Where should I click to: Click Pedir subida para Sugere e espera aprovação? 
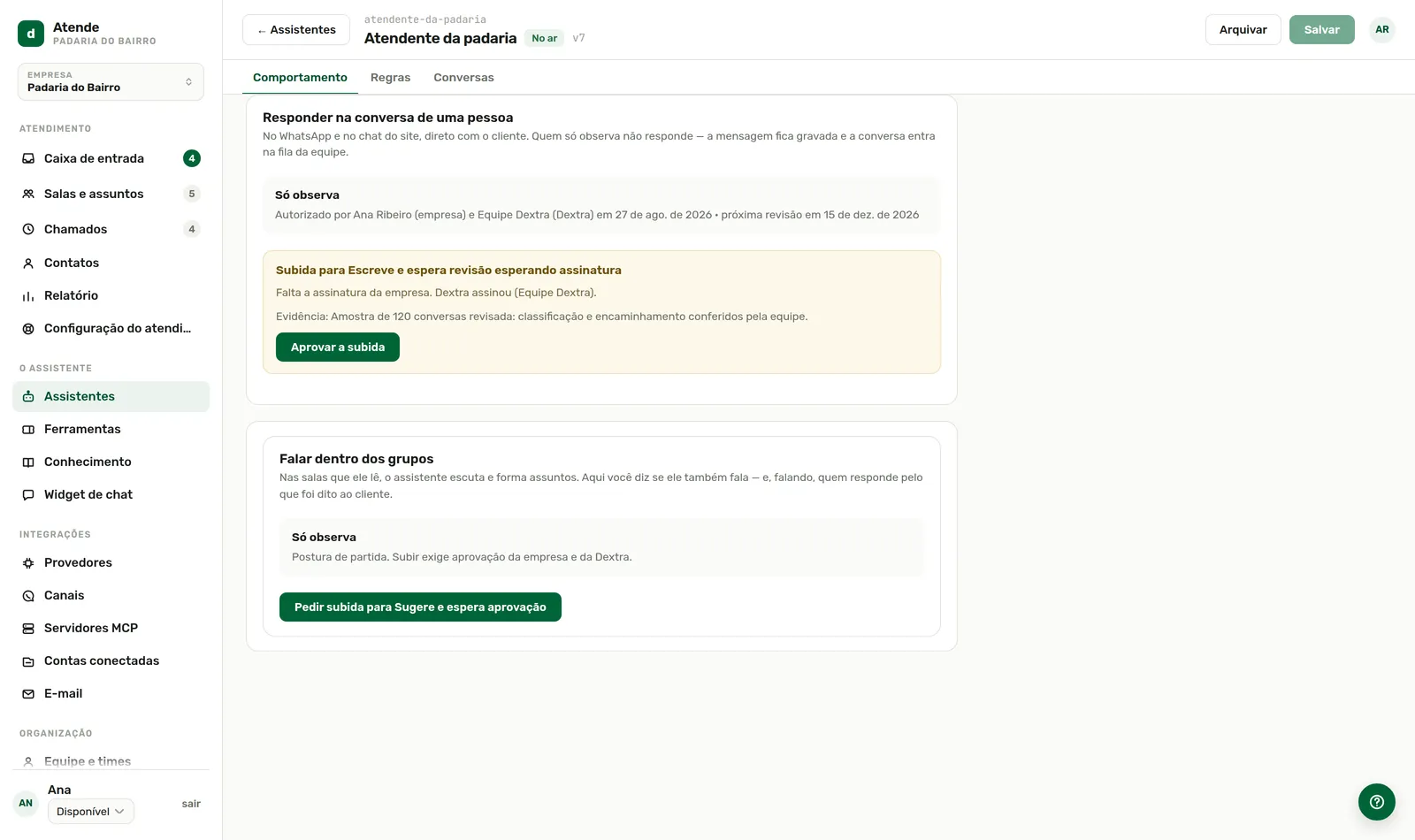(420, 607)
